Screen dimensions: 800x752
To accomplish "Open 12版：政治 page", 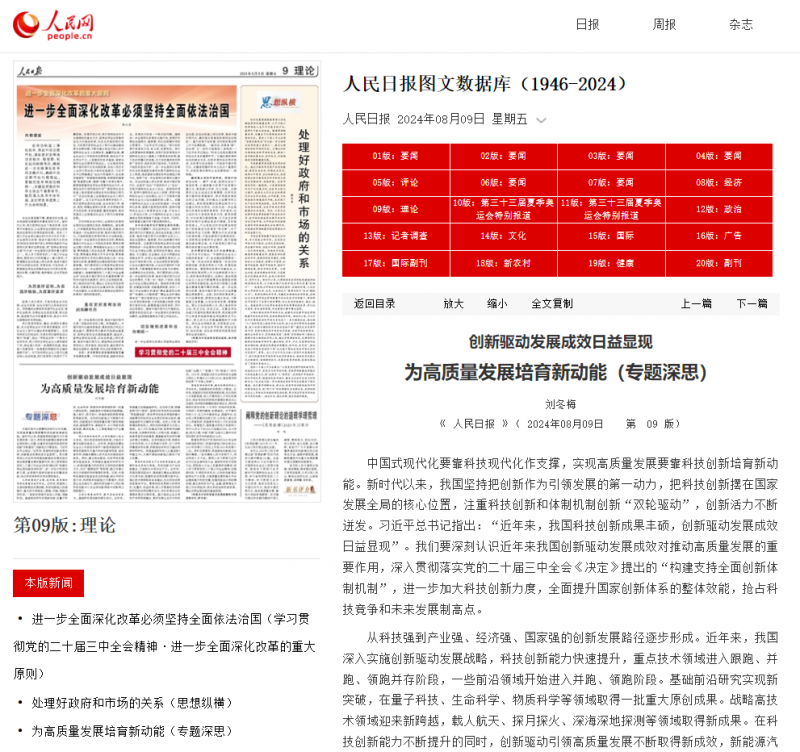I will point(719,209).
